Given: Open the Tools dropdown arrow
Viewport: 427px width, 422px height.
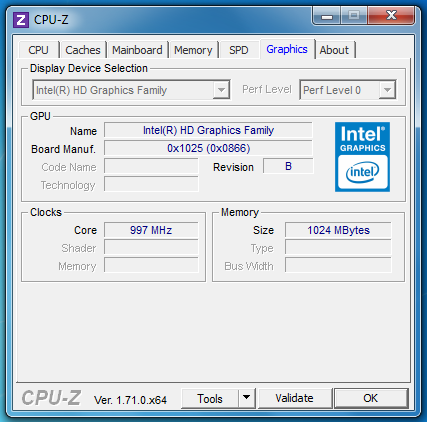Looking at the screenshot, I should [247, 398].
